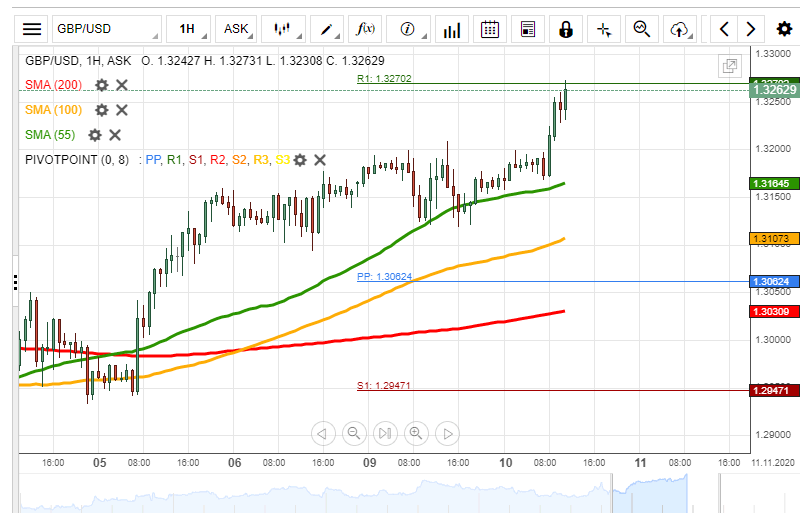The height and width of the screenshot is (524, 806).
Task: Open the GBP/USD instrument selector
Action: click(105, 29)
